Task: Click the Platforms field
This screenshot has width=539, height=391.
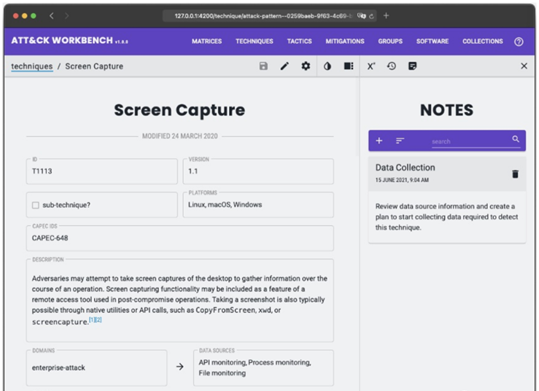Action: (258, 205)
